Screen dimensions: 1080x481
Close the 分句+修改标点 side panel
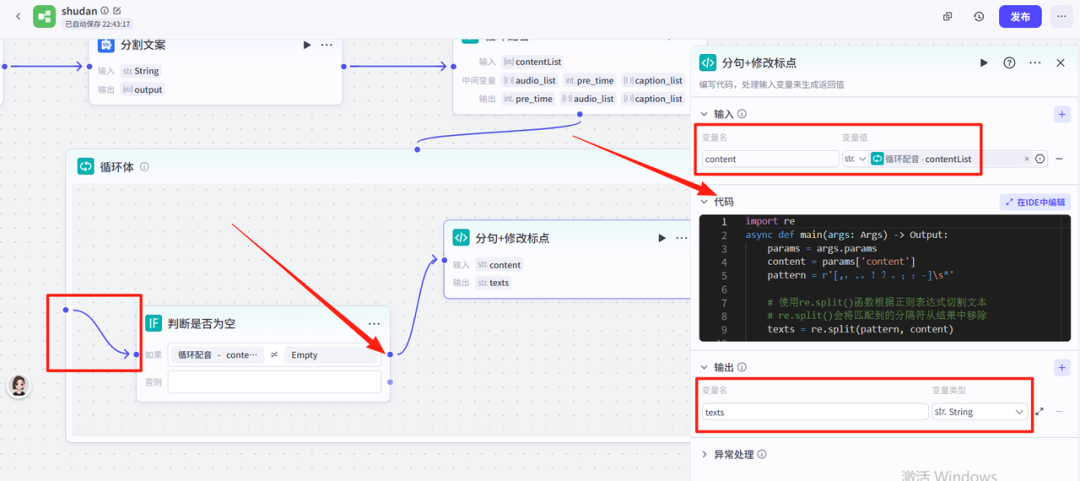tap(1061, 63)
